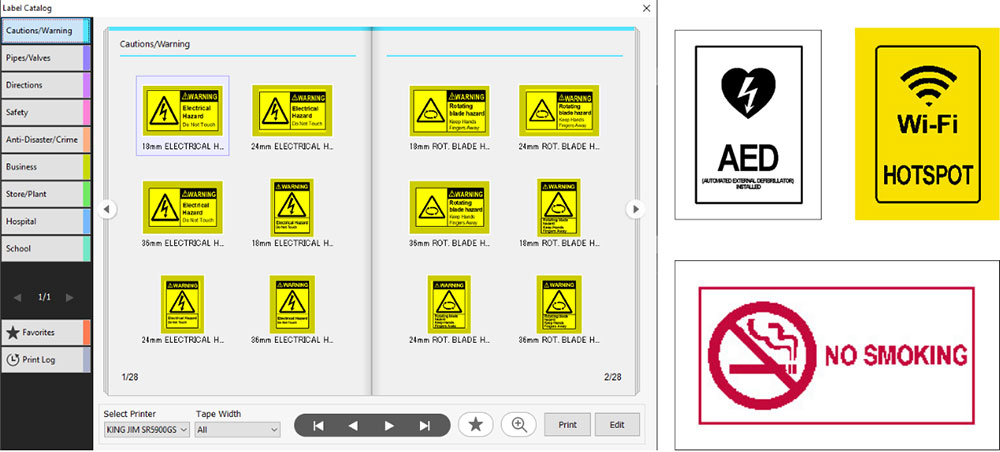Select the Anti-Disaster/Crime category

(46, 139)
